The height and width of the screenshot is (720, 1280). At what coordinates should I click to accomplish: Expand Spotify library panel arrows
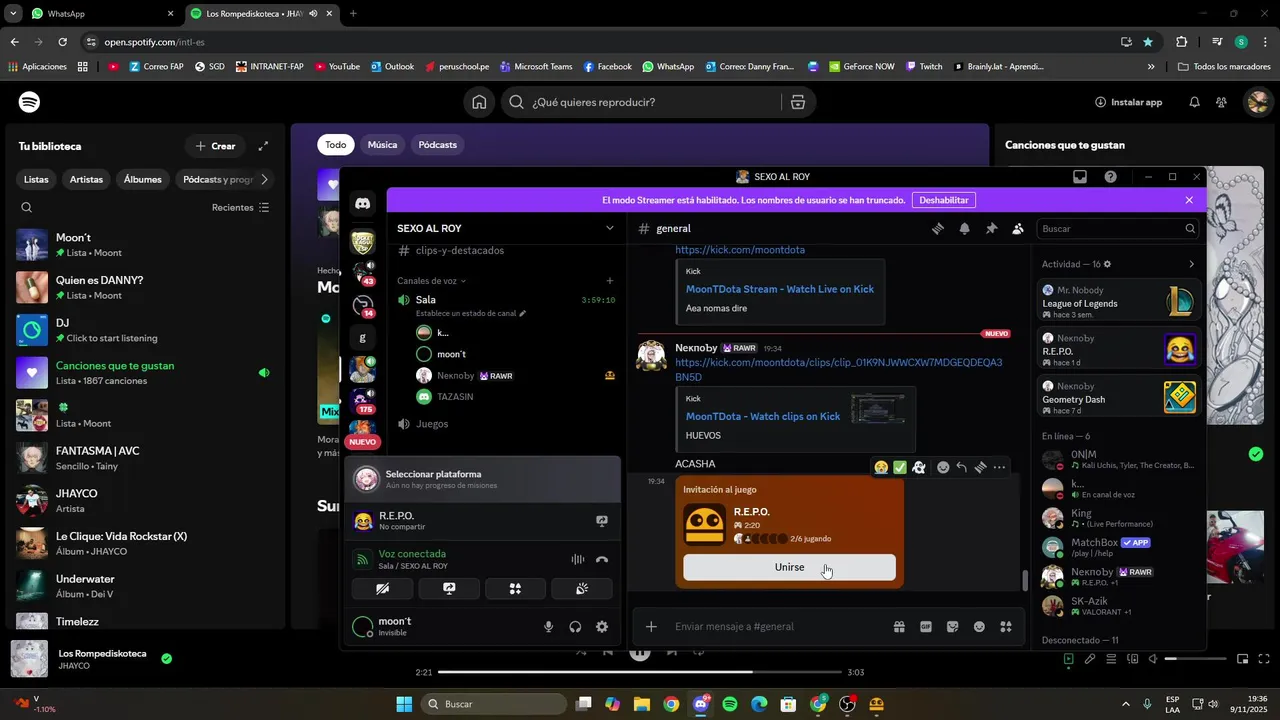click(x=263, y=146)
